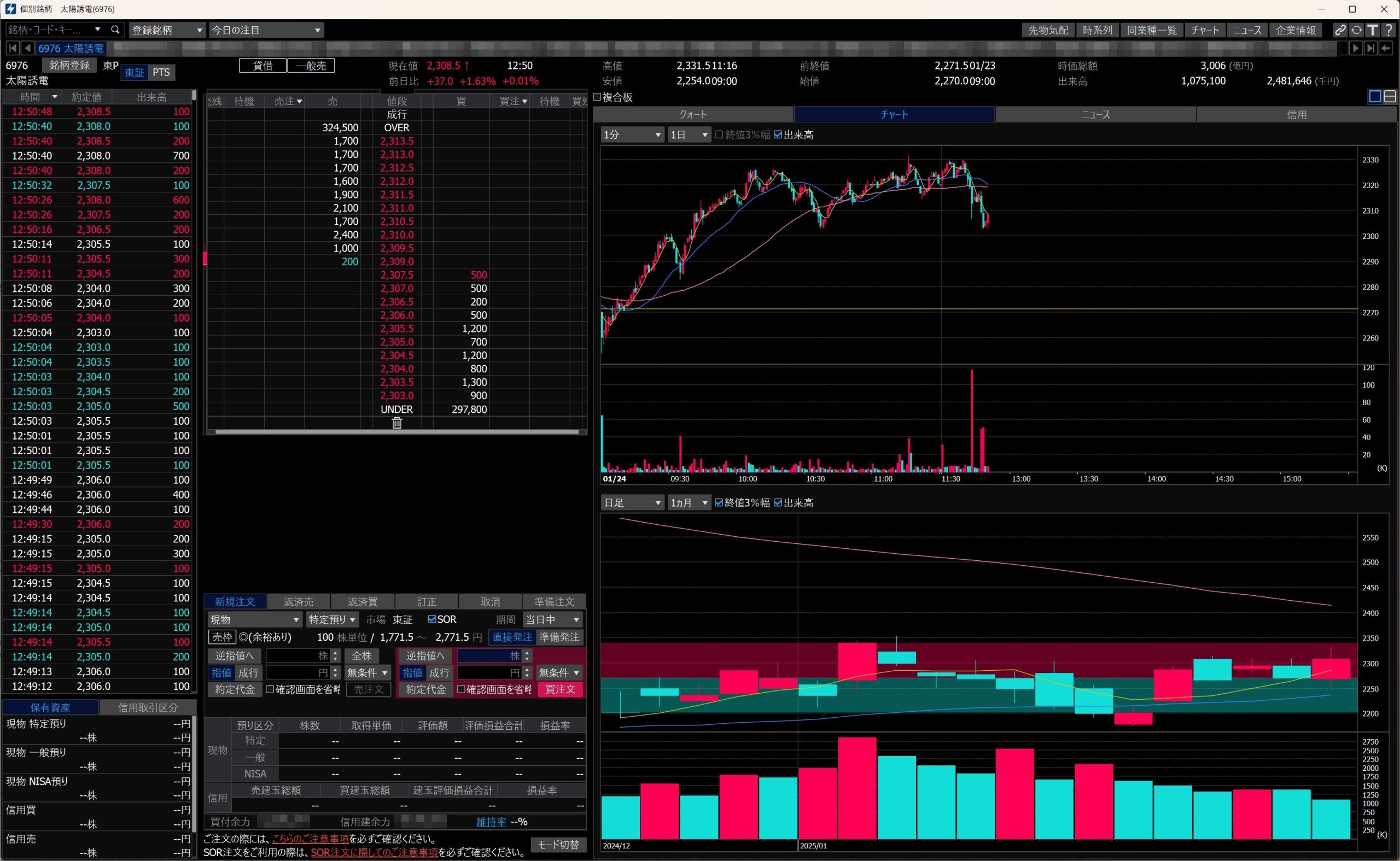The width and height of the screenshot is (1400, 861).
Task: Switch to split panel layout icon
Action: point(1390,97)
